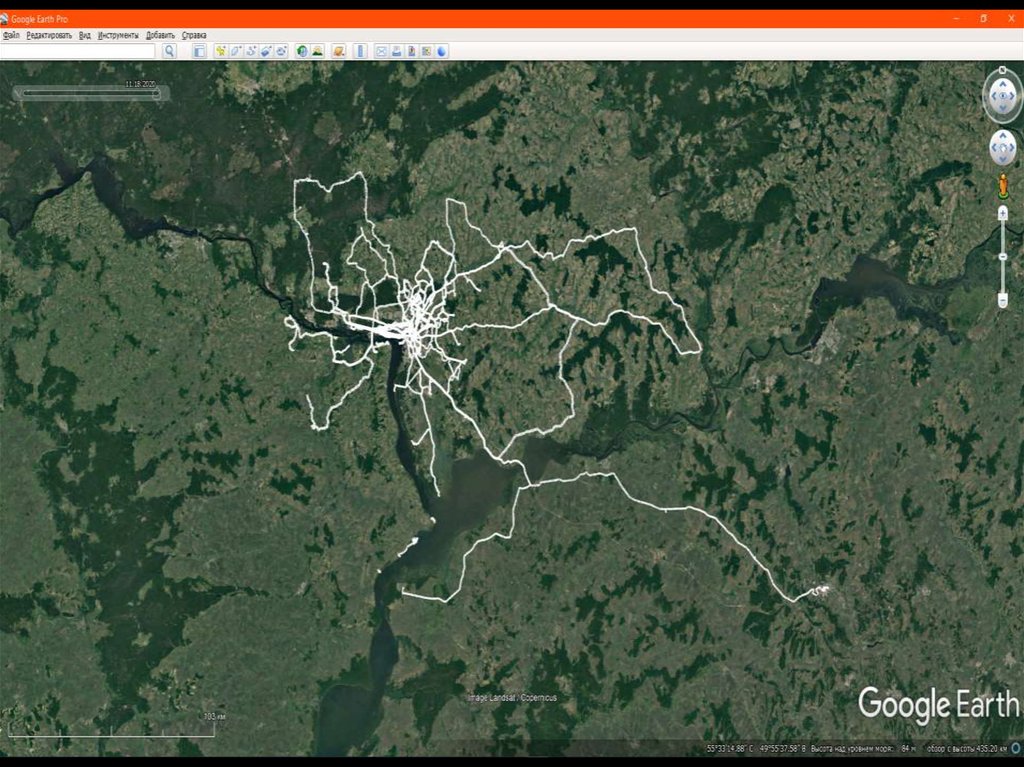The image size is (1024, 767).
Task: Open the planets switcher icon
Action: (x=338, y=51)
